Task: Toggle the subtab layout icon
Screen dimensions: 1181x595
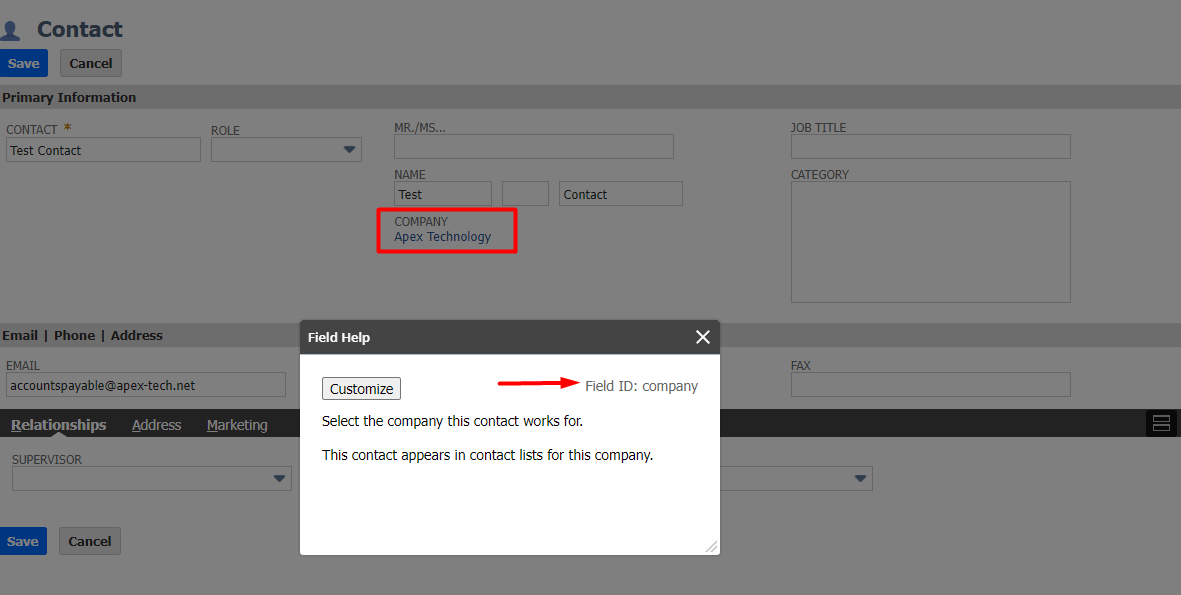Action: (x=1161, y=424)
